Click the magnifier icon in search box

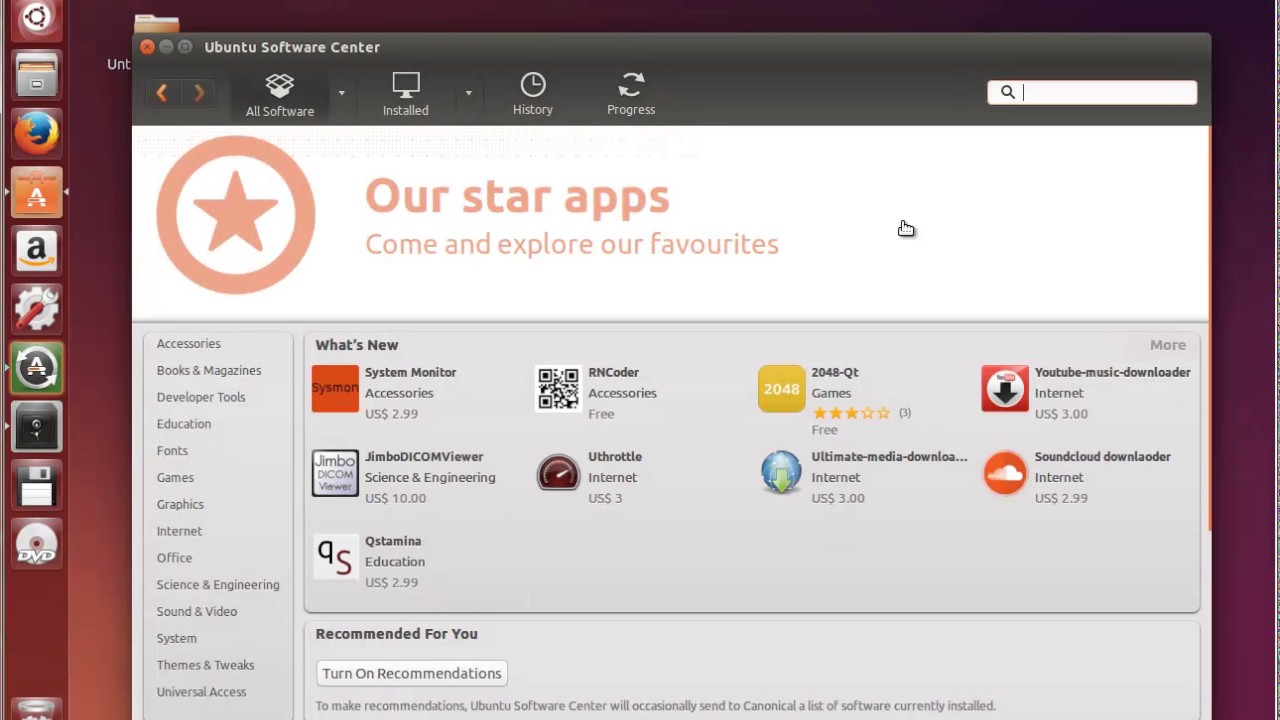click(x=1008, y=92)
